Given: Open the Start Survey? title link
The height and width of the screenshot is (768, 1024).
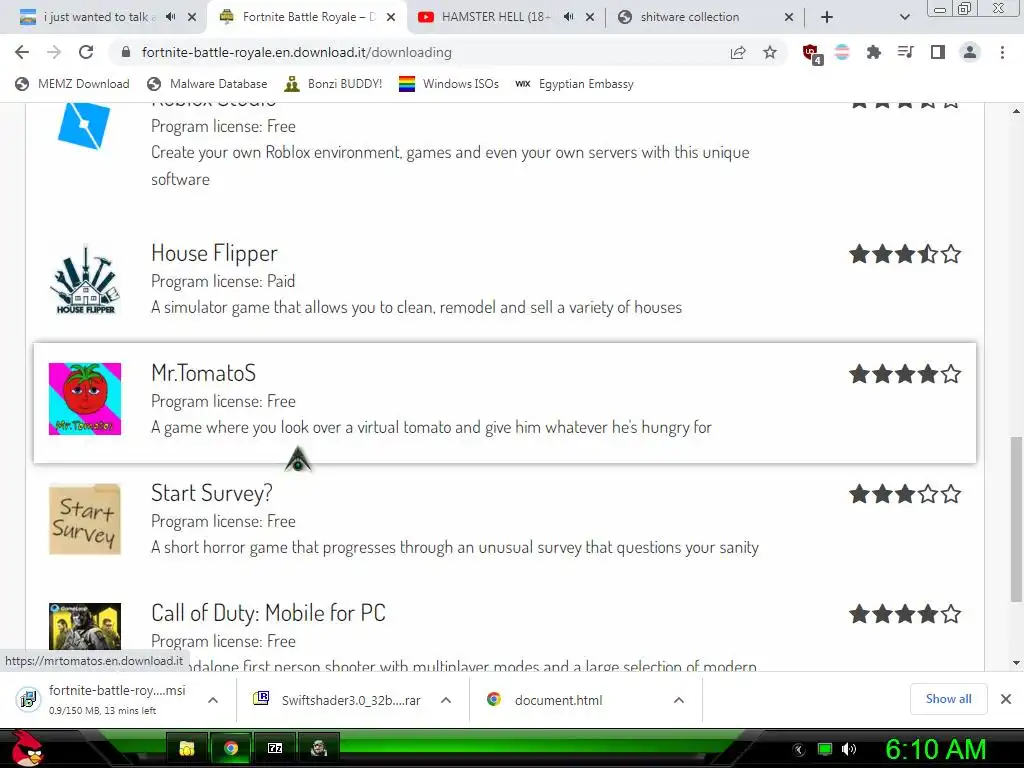Looking at the screenshot, I should (212, 493).
